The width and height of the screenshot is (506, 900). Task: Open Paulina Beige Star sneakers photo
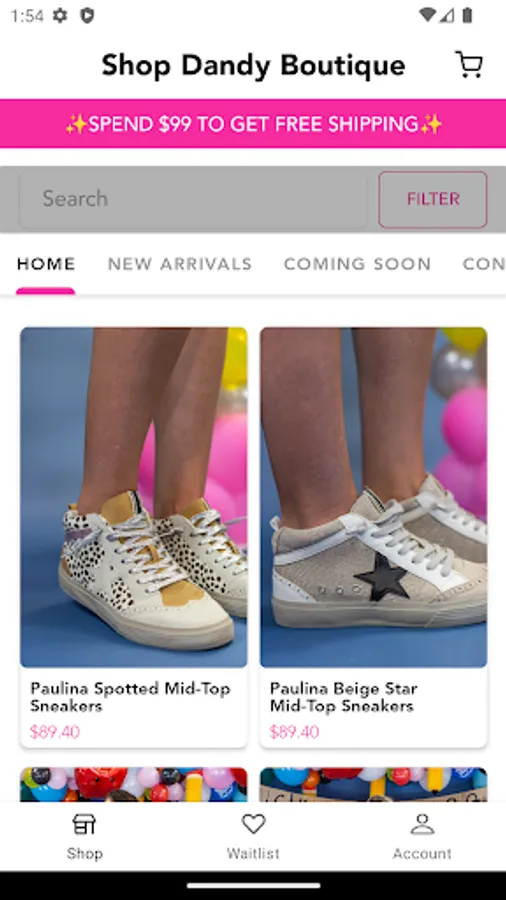[373, 497]
